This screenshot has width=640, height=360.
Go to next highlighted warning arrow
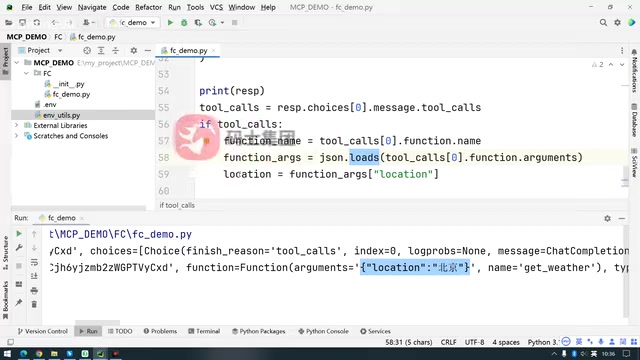[622, 64]
